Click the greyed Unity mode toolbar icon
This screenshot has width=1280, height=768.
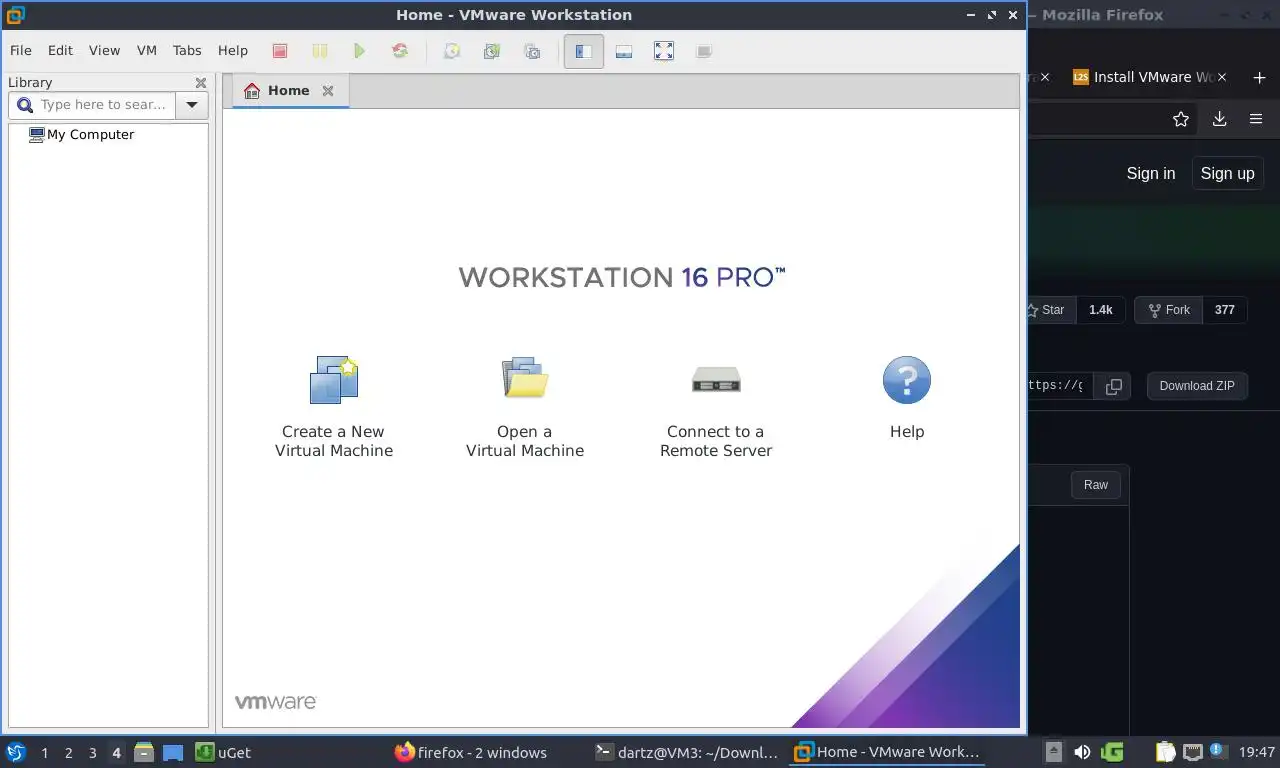pyautogui.click(x=704, y=51)
